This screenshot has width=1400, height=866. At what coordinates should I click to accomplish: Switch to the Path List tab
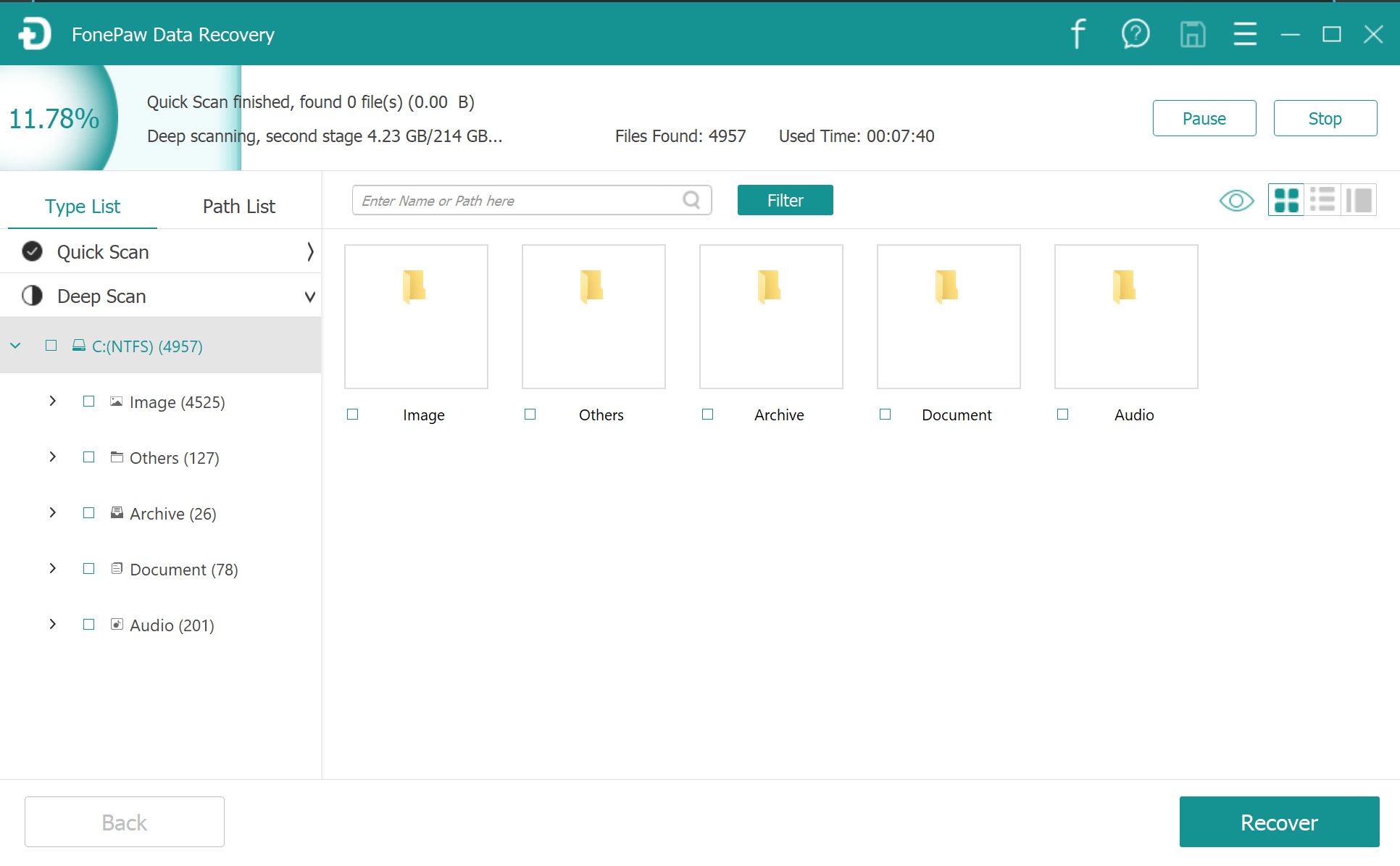238,207
